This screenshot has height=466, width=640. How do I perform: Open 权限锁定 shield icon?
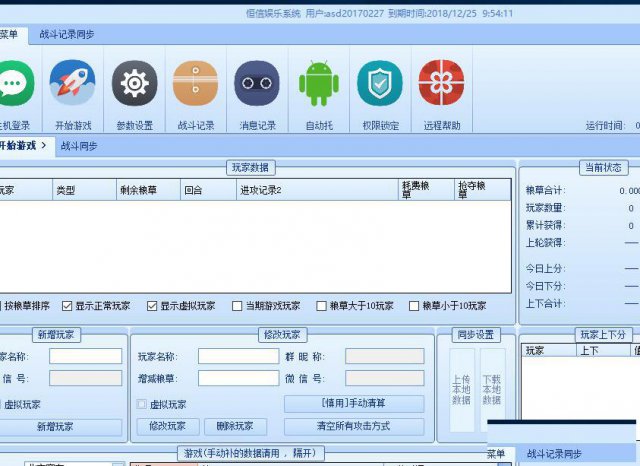[380, 83]
